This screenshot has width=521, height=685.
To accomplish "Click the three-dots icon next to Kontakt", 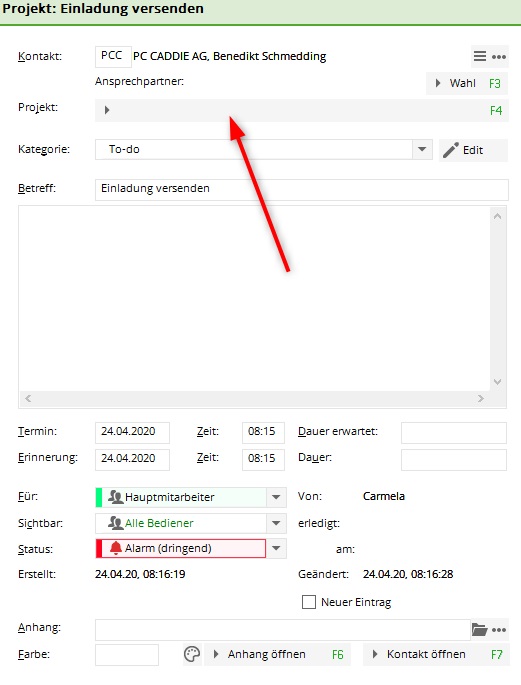I will [x=499, y=57].
